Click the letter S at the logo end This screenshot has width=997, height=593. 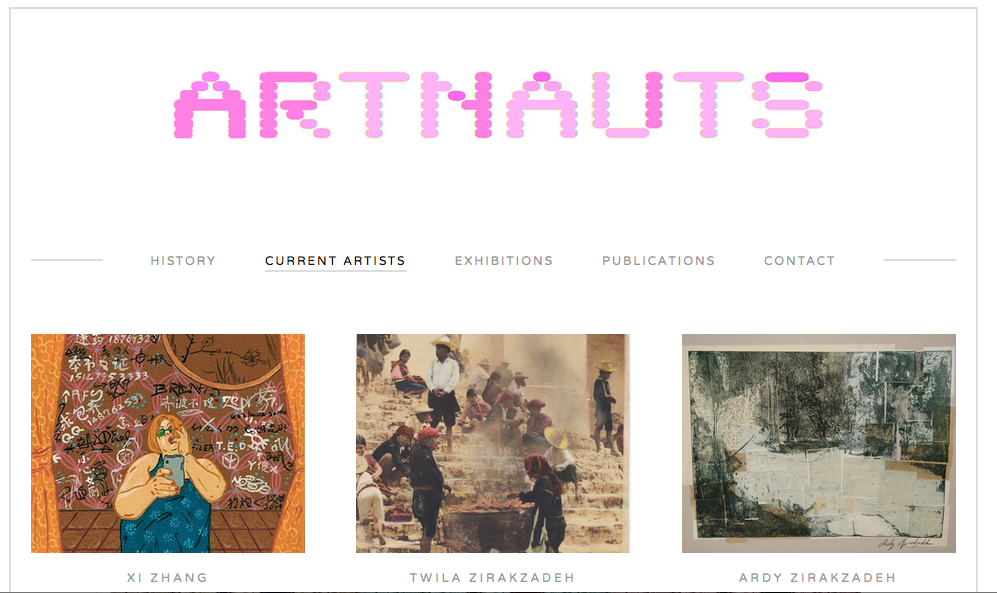coord(787,105)
